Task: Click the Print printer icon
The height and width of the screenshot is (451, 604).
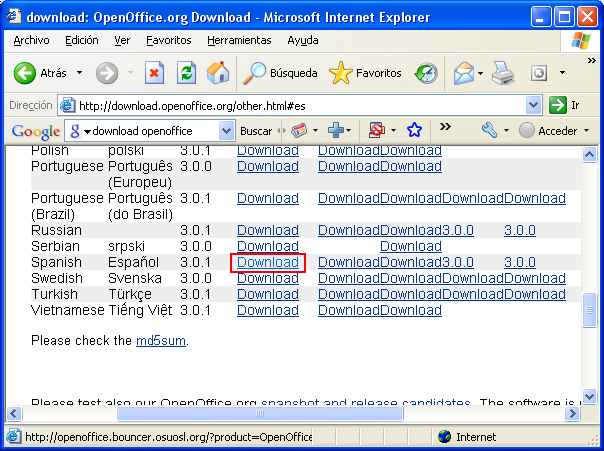Action: coord(502,73)
